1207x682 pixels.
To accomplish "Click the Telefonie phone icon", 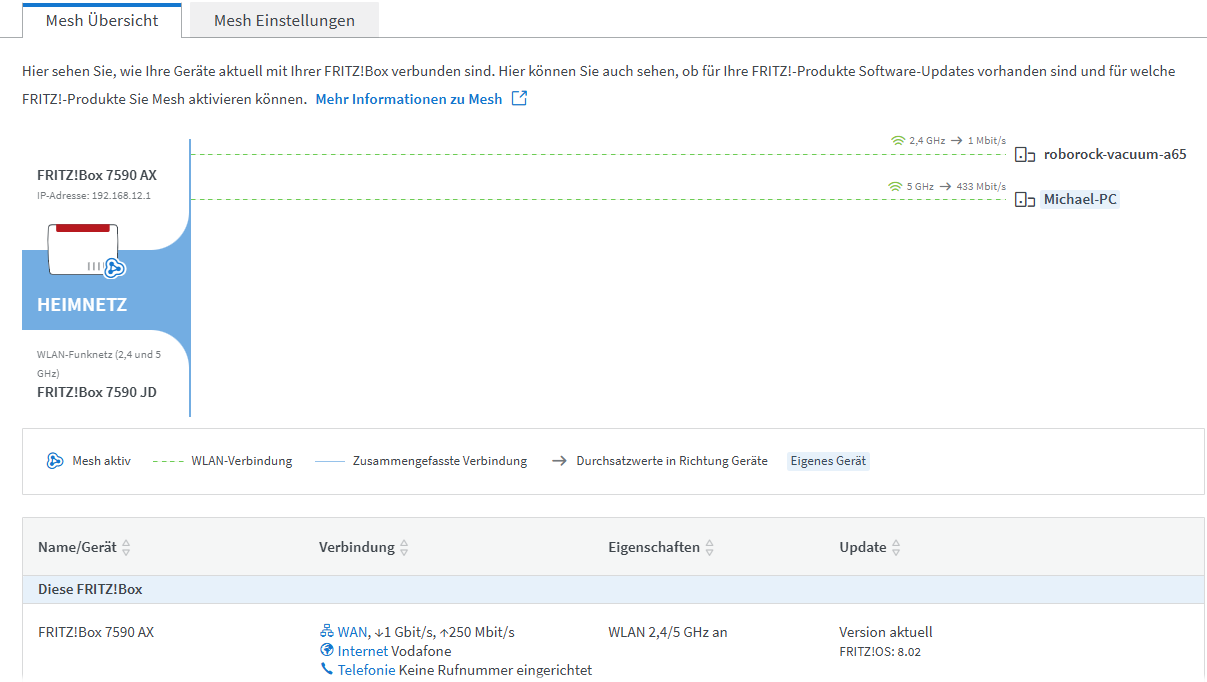I will click(x=327, y=670).
